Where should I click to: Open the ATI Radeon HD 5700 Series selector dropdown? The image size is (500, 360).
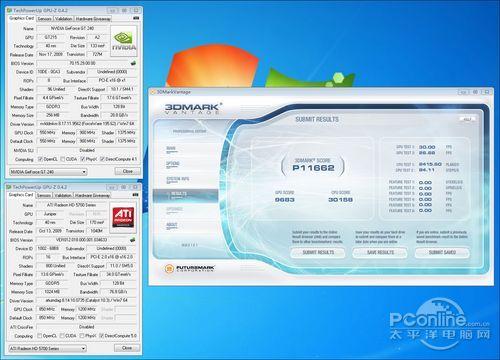pyautogui.click(x=47, y=348)
